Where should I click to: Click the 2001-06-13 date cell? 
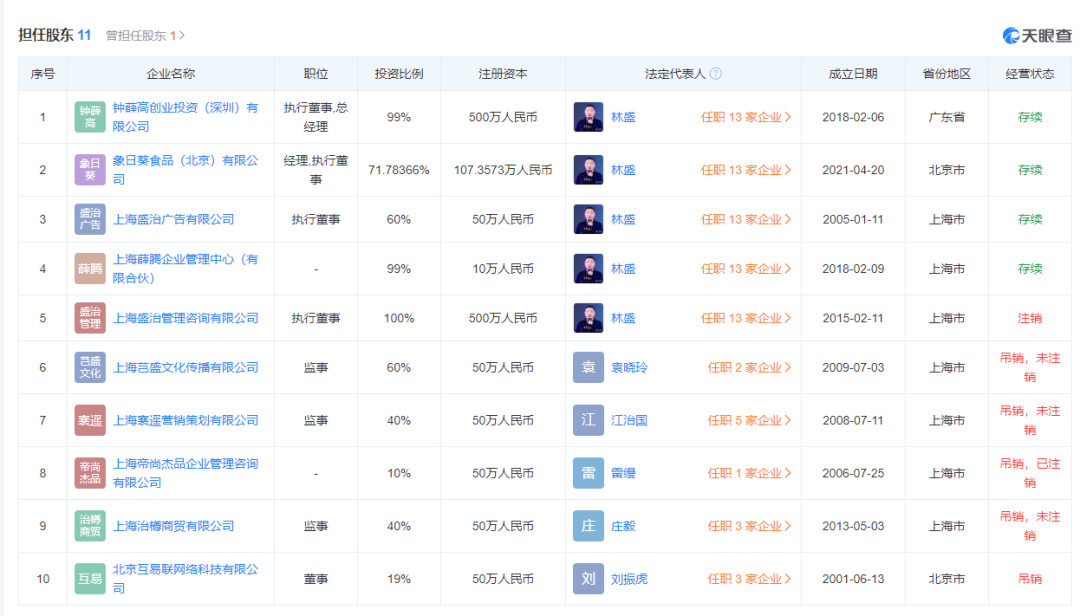click(853, 579)
